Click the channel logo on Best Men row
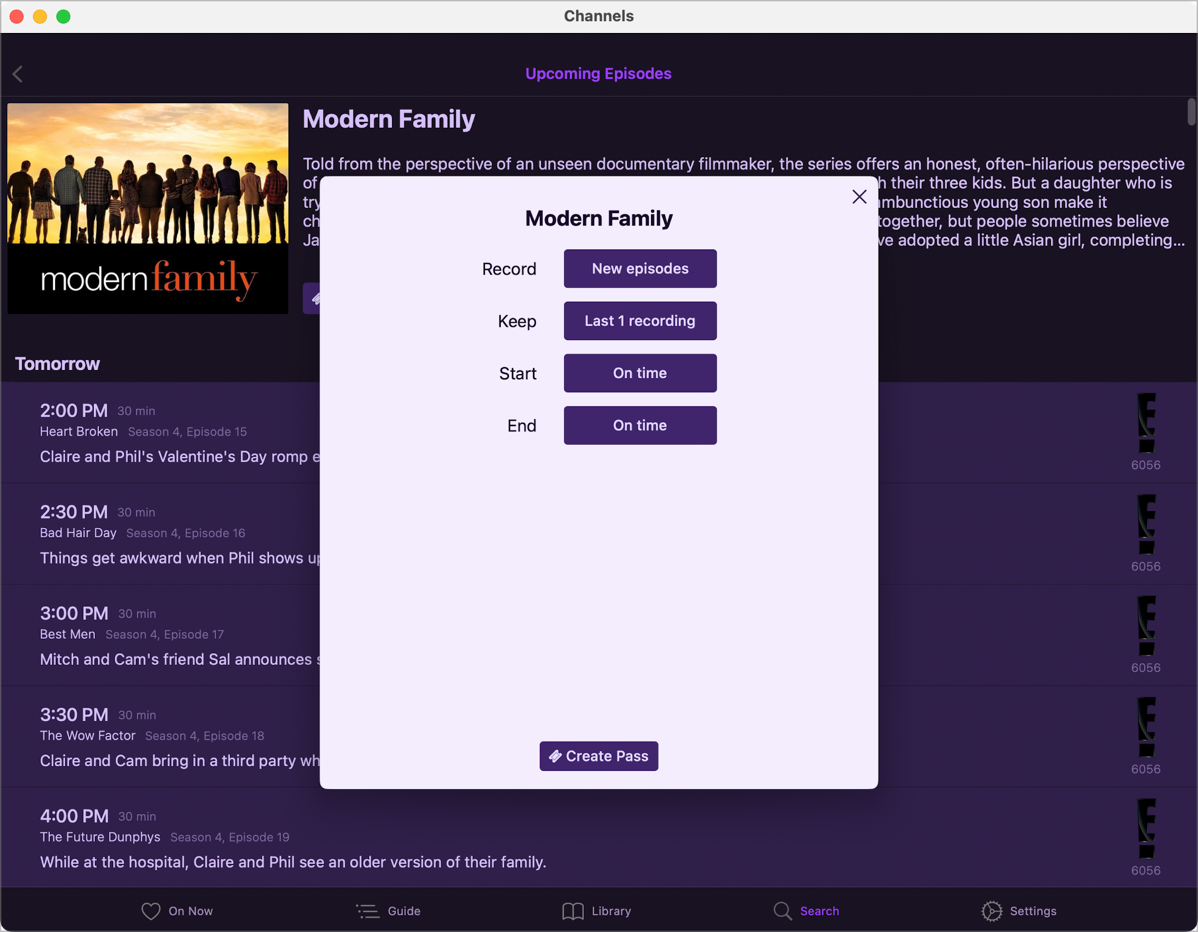This screenshot has height=932, width=1198. (x=1145, y=626)
